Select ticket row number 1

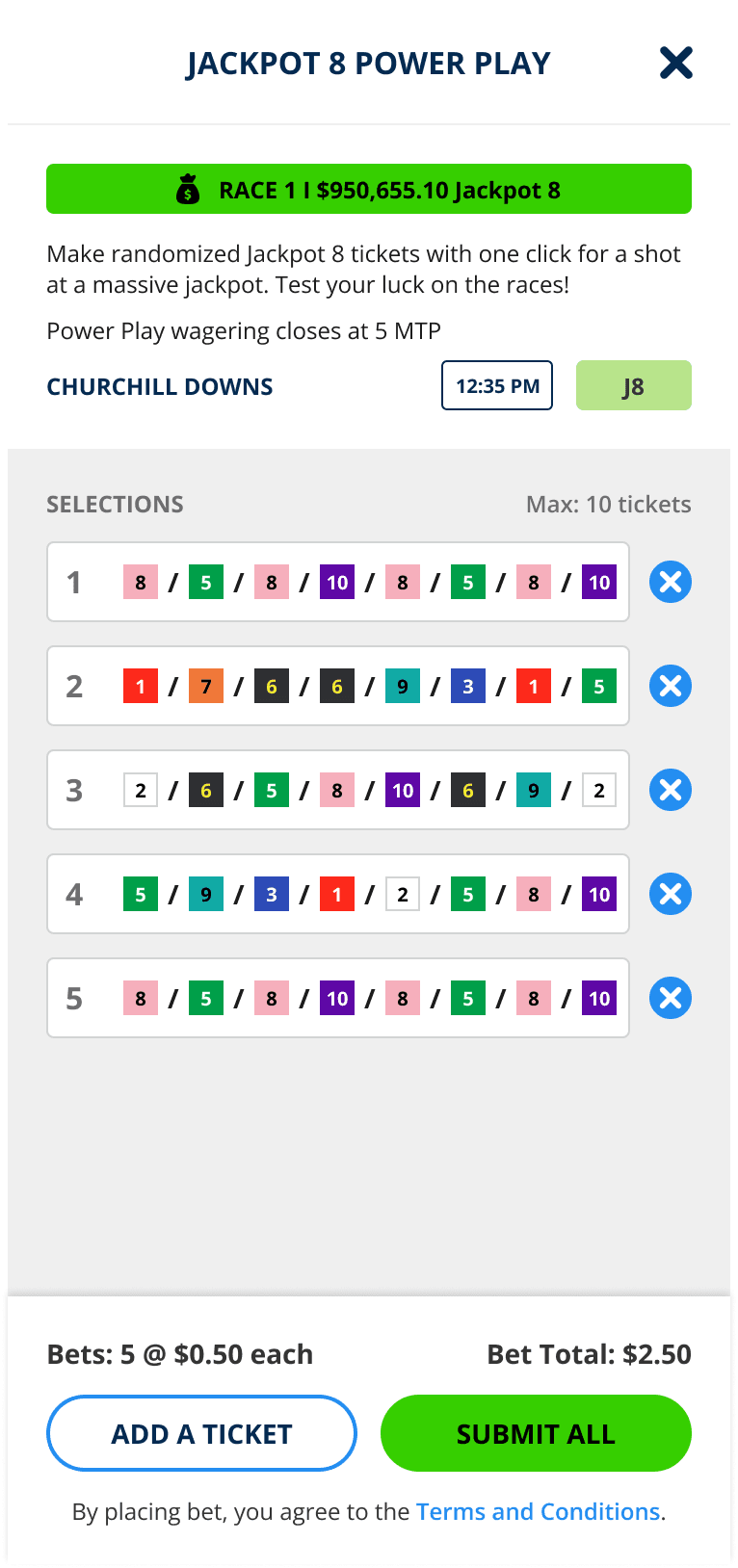74,582
